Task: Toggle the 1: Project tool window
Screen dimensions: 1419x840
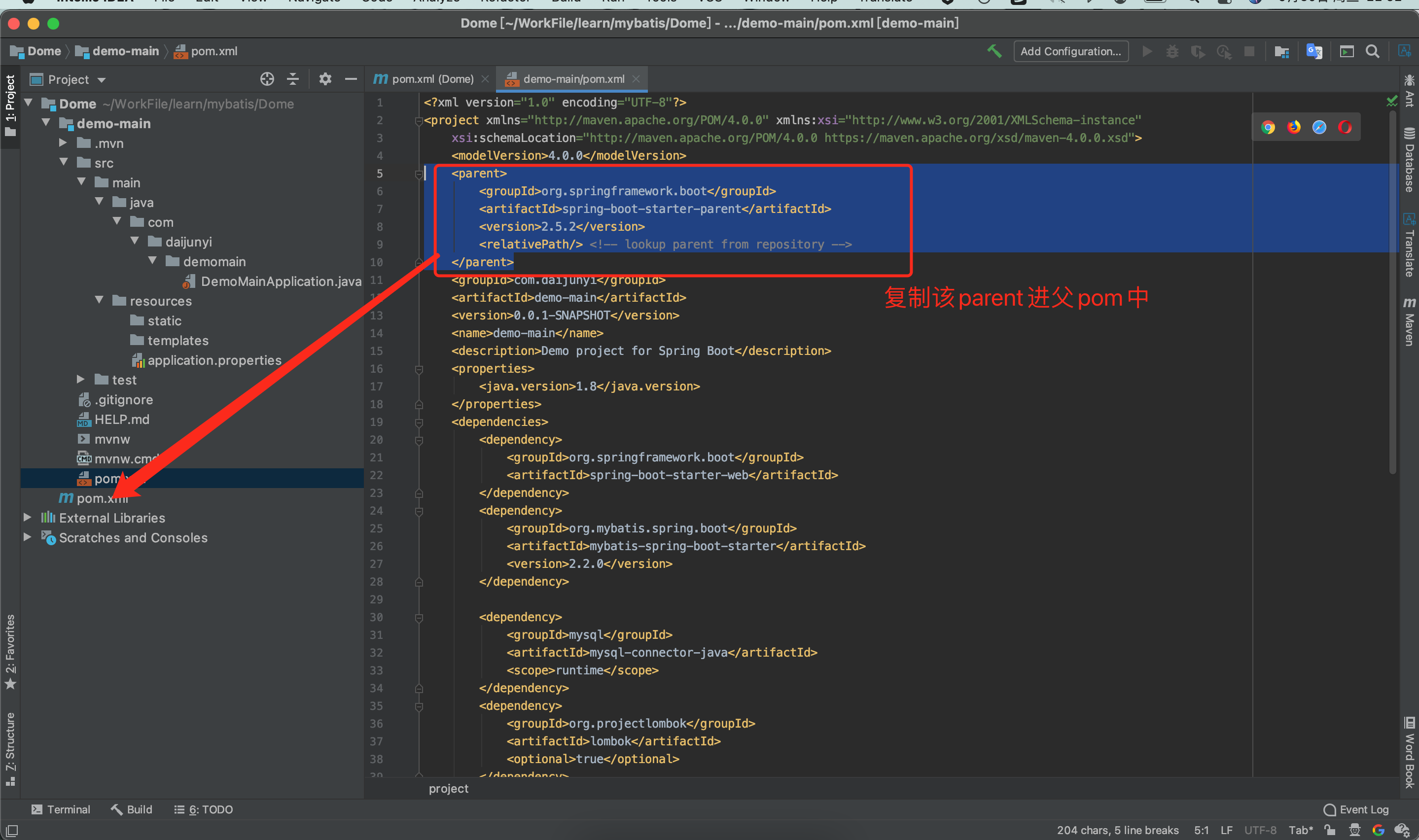Action: click(x=10, y=106)
